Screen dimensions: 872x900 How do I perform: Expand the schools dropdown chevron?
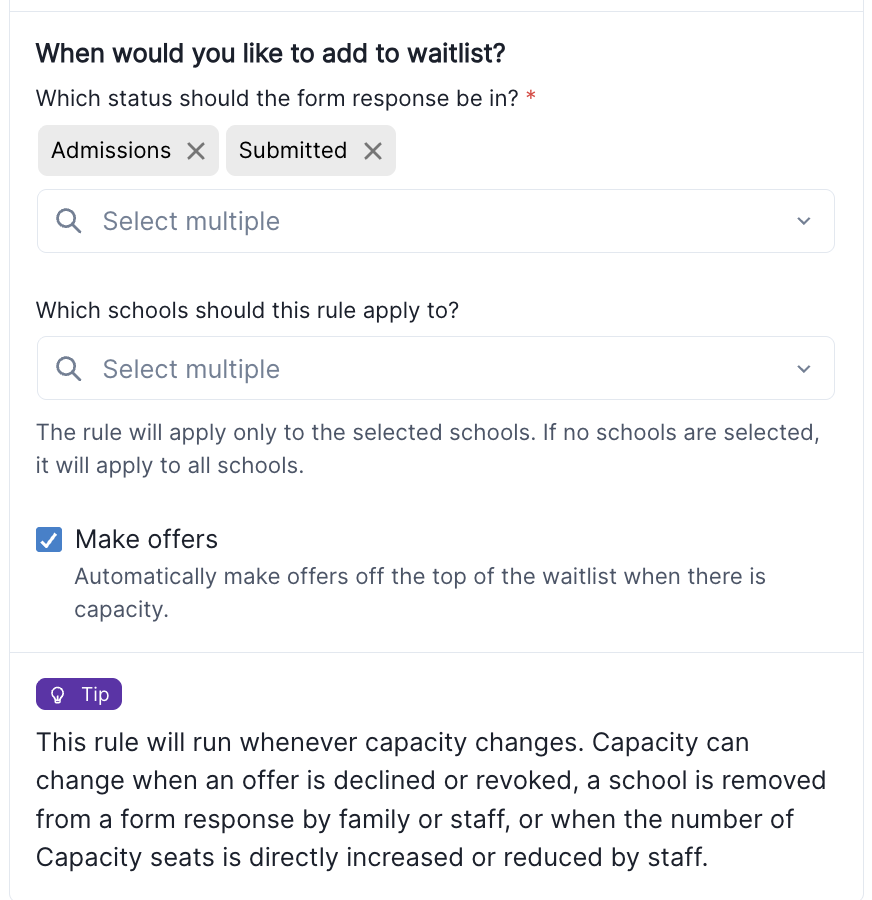pos(804,368)
